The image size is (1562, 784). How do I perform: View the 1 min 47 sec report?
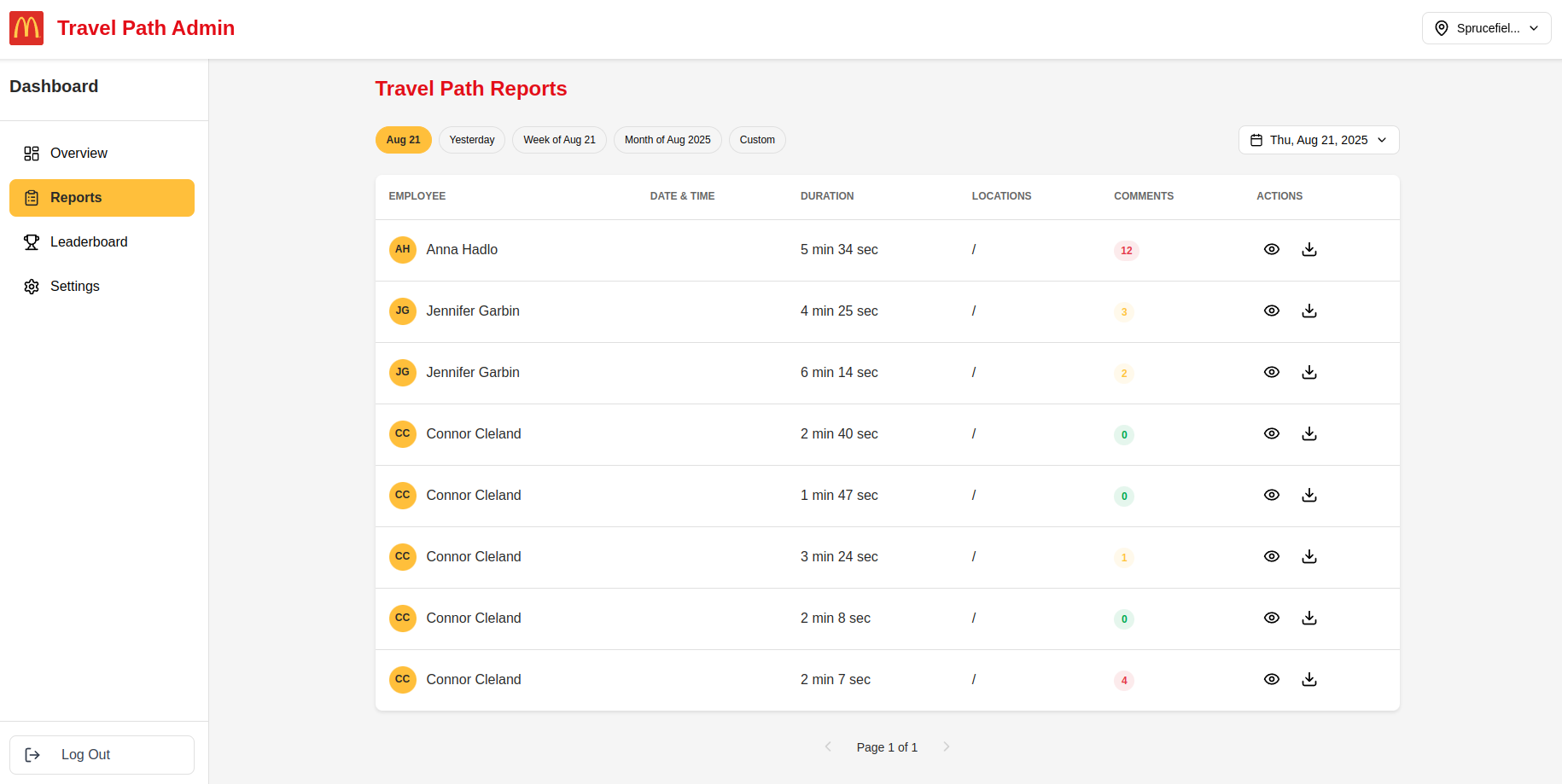click(x=1271, y=495)
